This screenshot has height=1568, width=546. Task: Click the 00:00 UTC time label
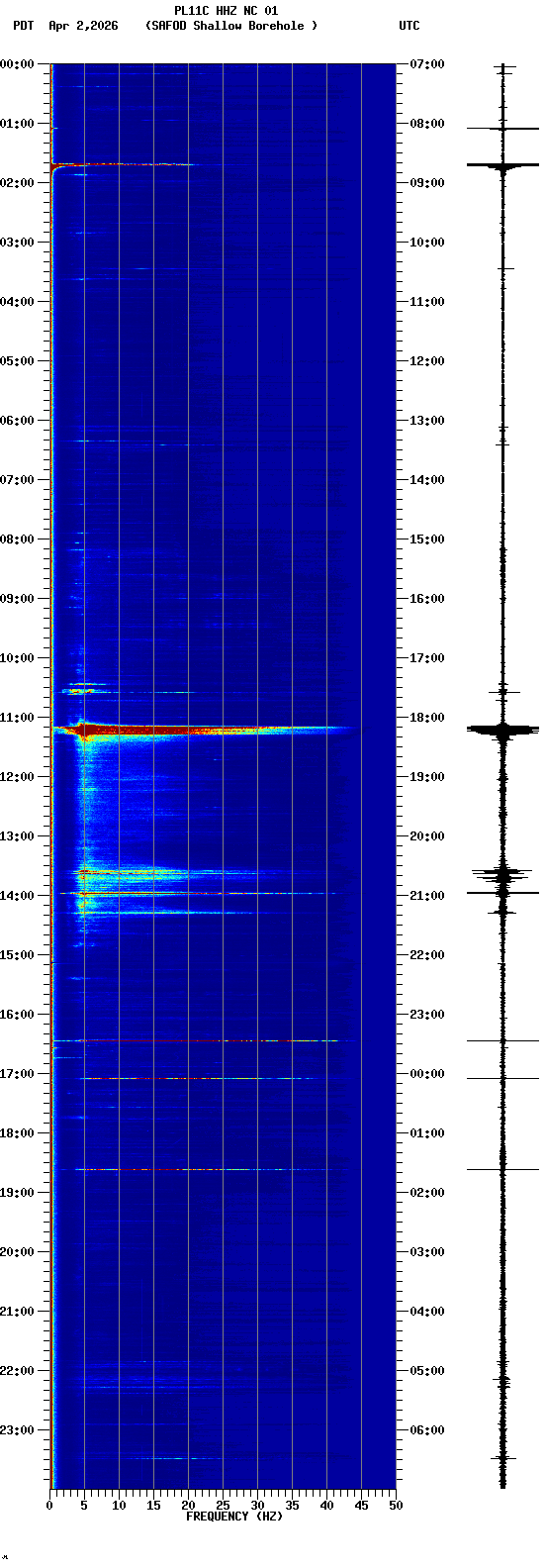(427, 1074)
